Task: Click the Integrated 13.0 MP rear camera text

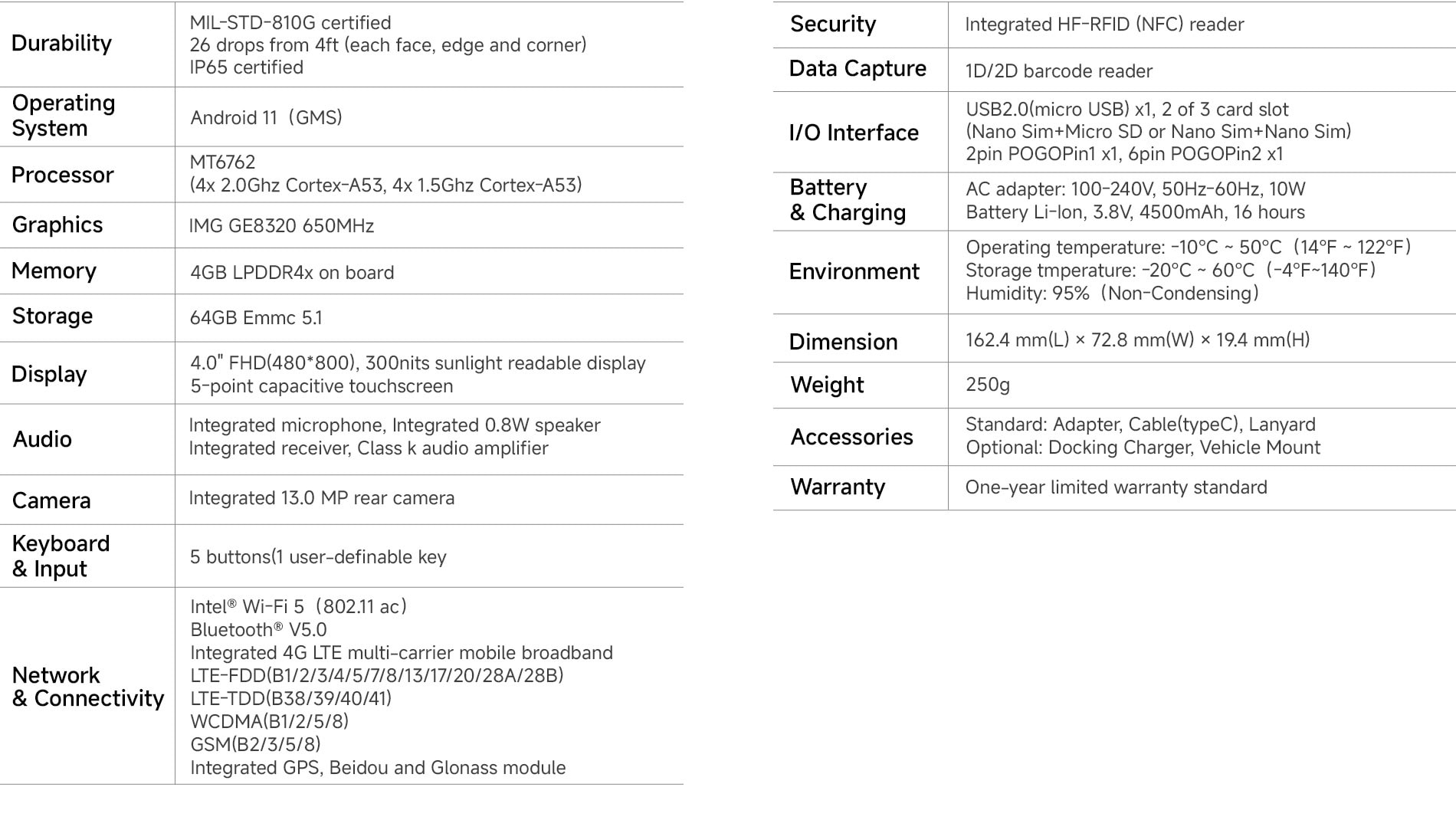Action: coord(322,498)
